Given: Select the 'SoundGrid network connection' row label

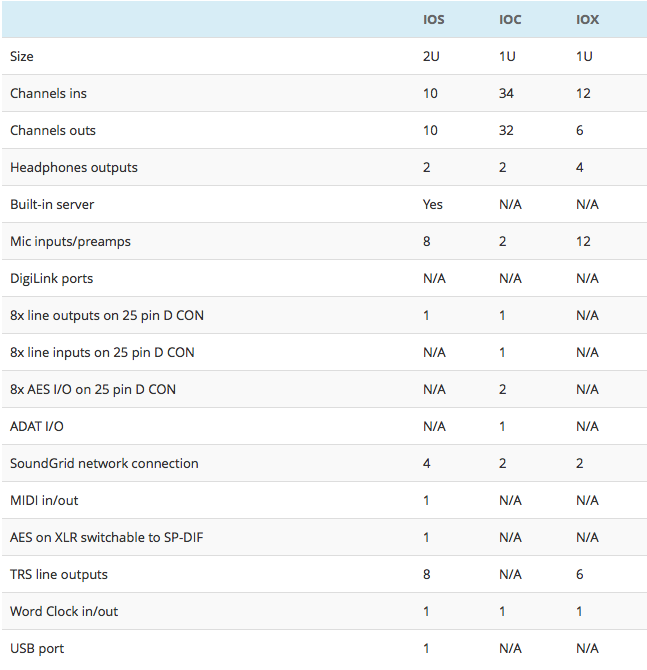Looking at the screenshot, I should pos(104,464).
